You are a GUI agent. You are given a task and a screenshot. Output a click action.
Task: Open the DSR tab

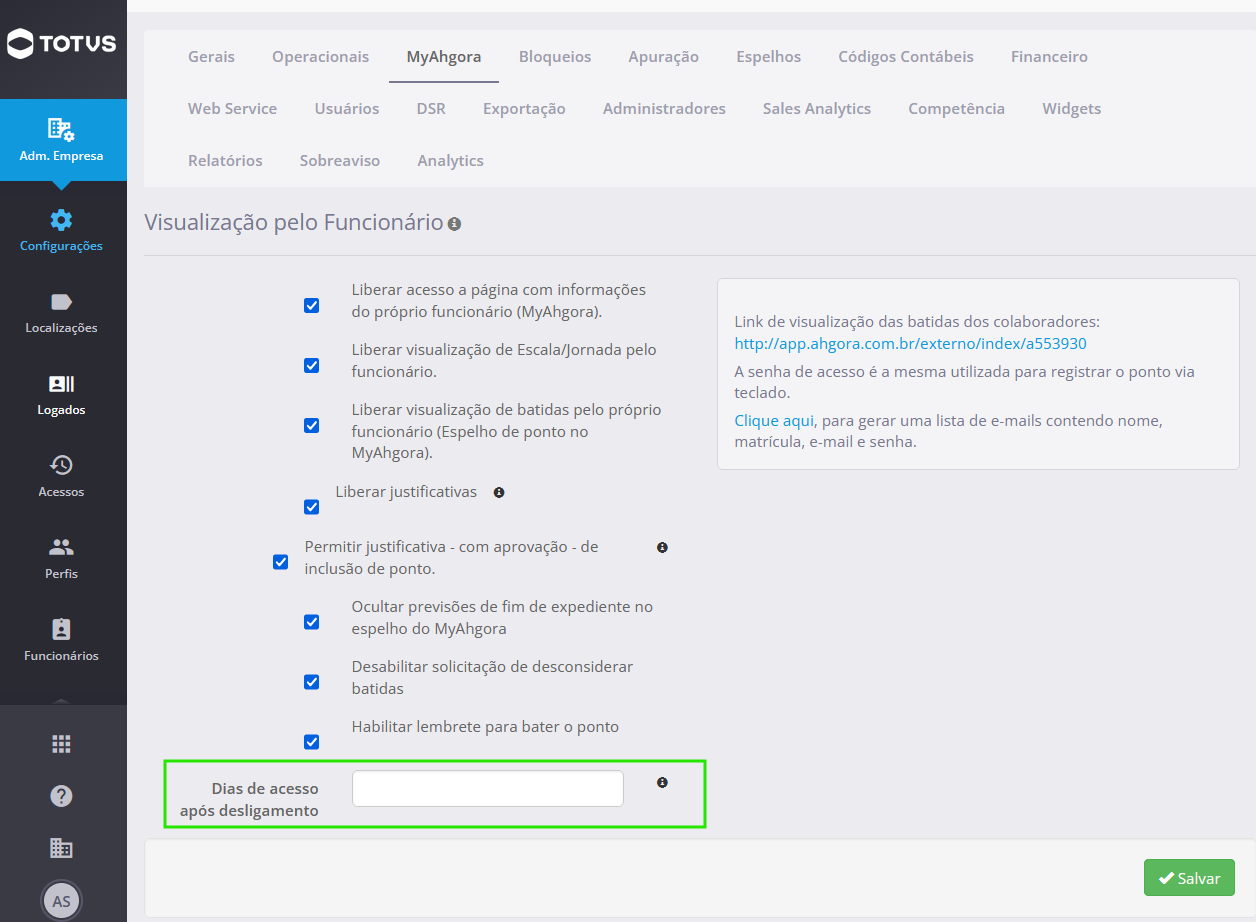coord(431,109)
